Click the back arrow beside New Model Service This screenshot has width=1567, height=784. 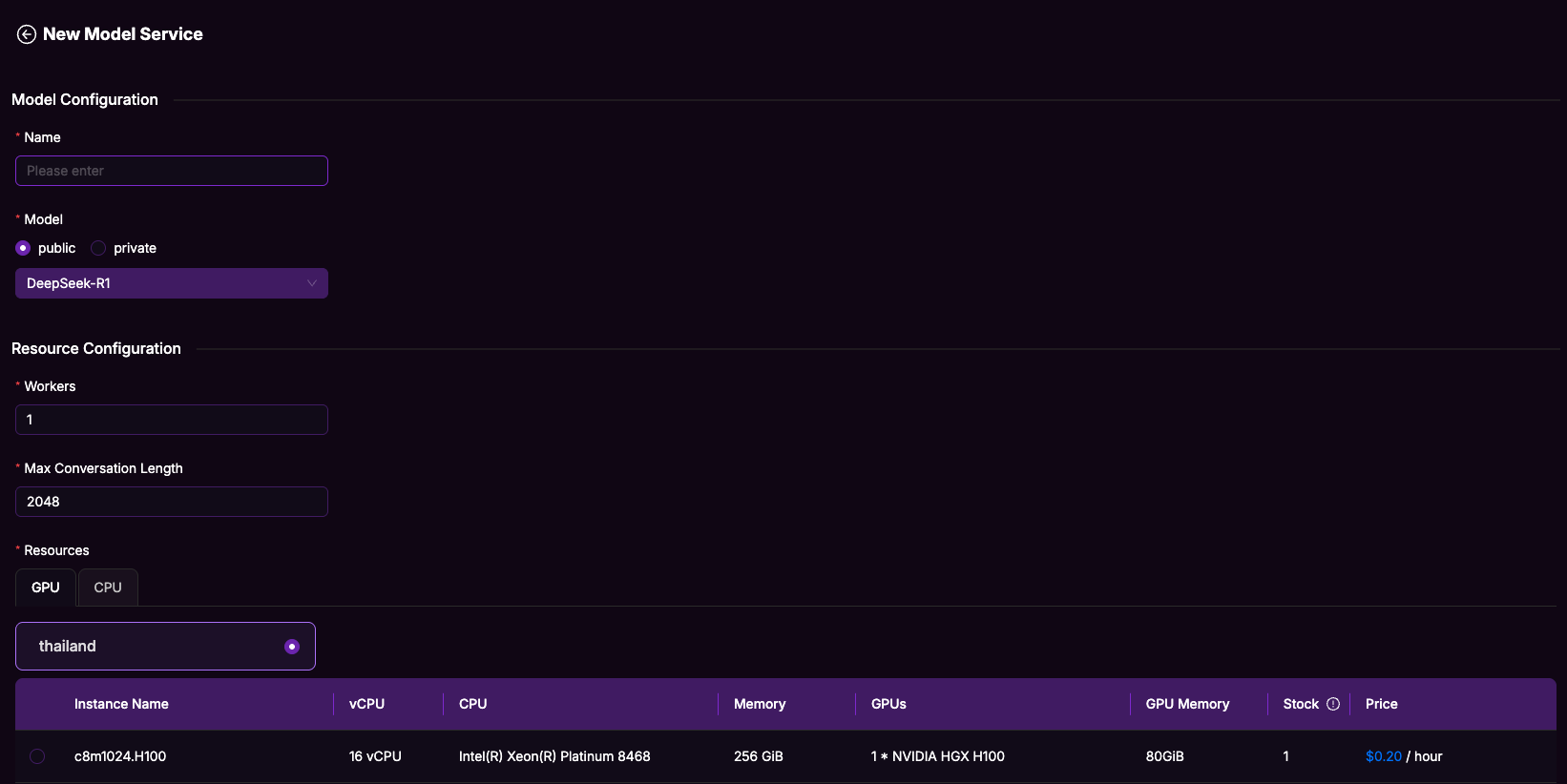click(27, 34)
